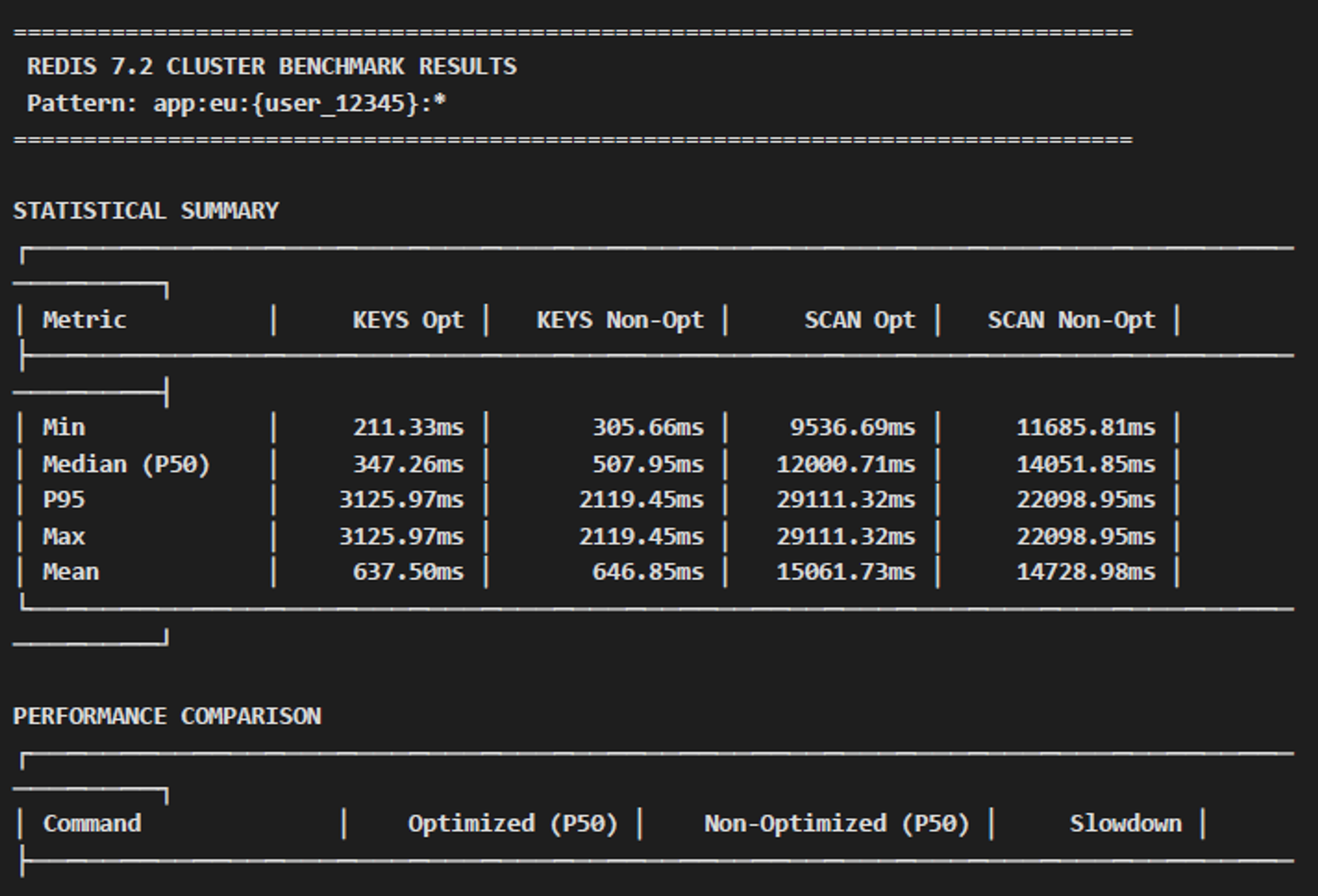Select Min SCAN Non-Opt value 11685.81ms
This screenshot has height=896, width=1318.
[x=1086, y=428]
